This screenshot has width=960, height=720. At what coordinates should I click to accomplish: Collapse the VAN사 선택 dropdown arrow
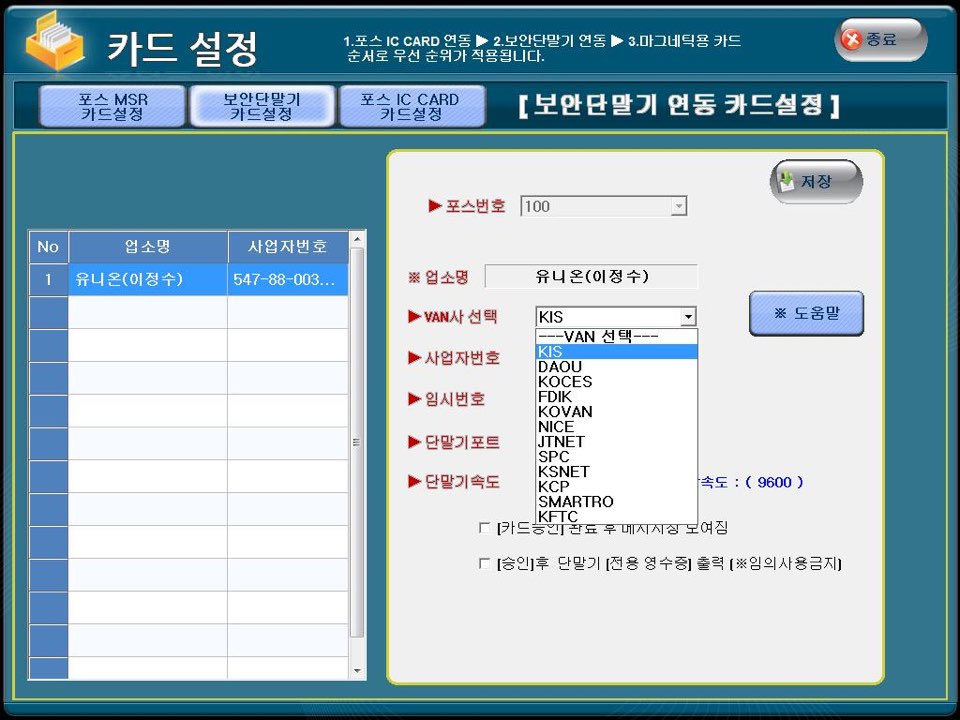tap(688, 317)
